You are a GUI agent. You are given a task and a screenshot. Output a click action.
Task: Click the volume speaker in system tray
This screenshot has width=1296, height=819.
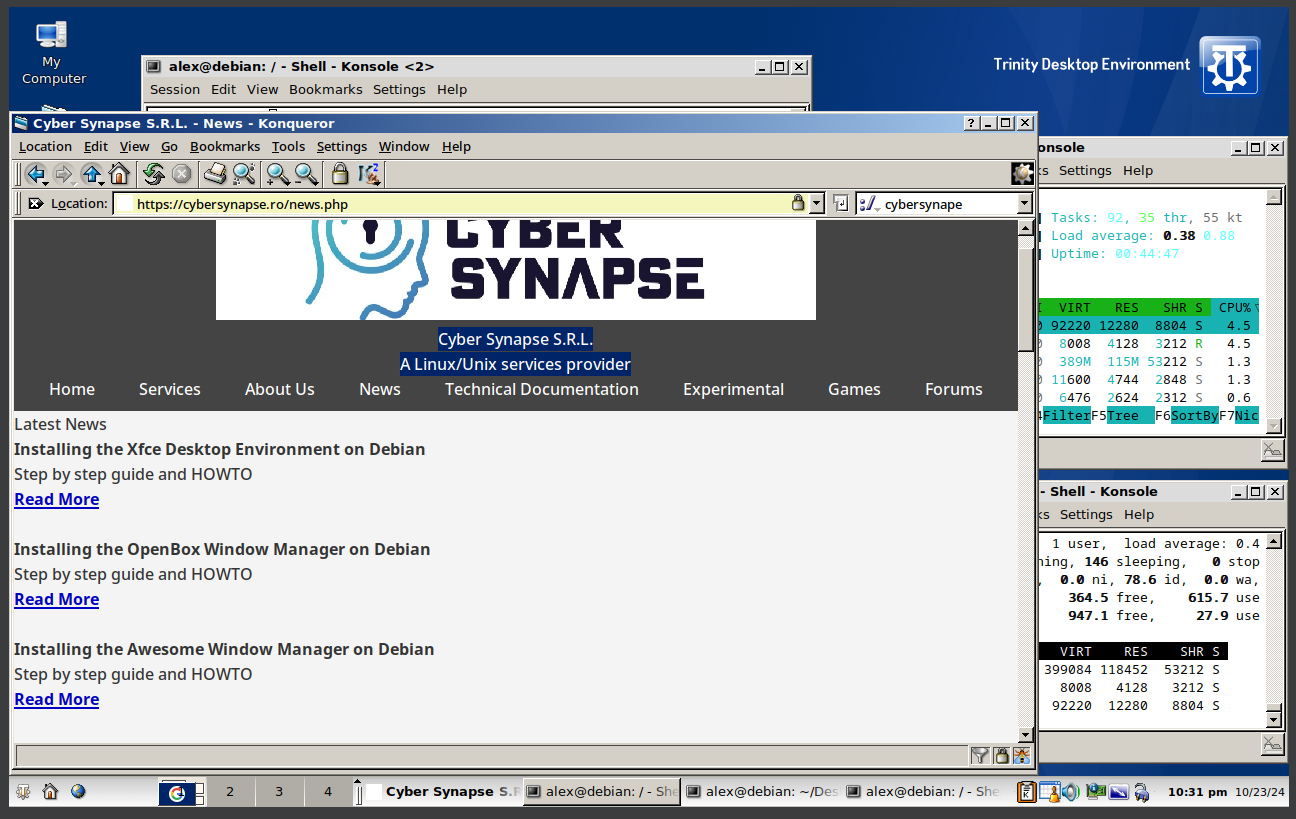[x=1070, y=792]
